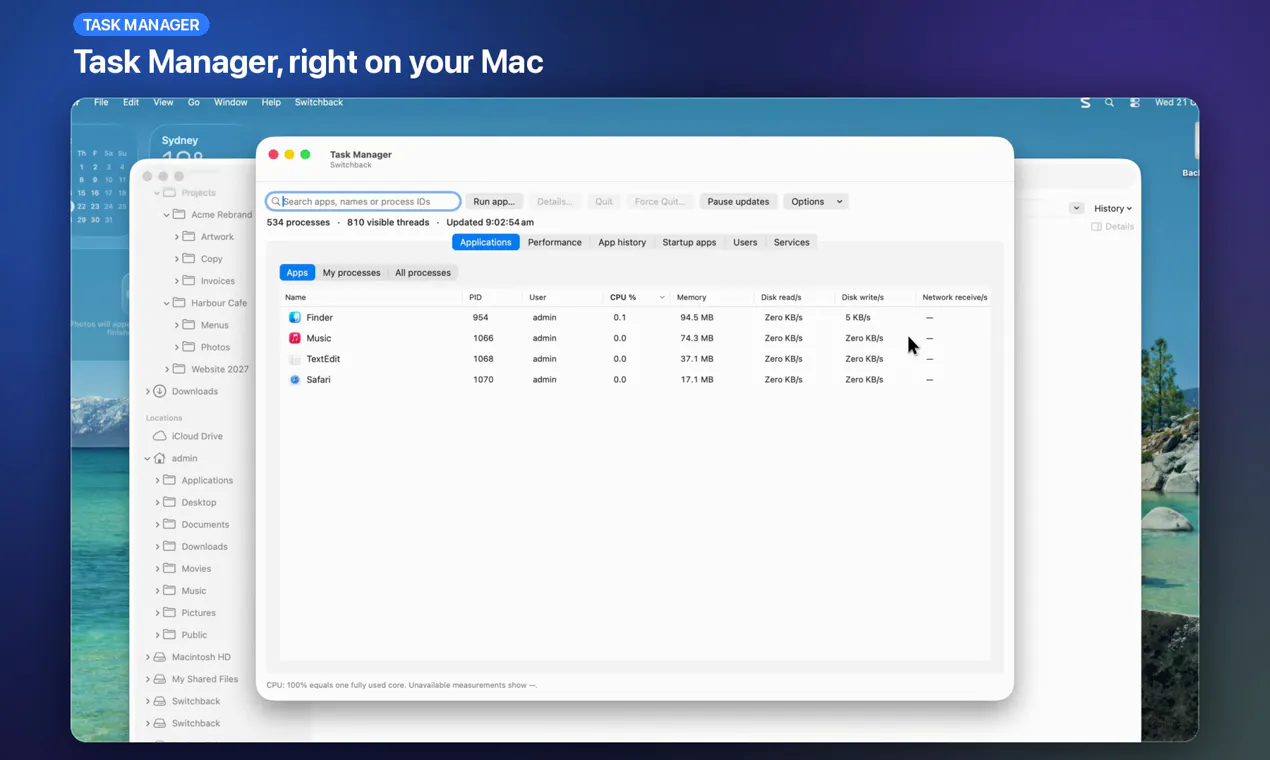Expand the Invoices folder
This screenshot has width=1270, height=760.
[177, 281]
